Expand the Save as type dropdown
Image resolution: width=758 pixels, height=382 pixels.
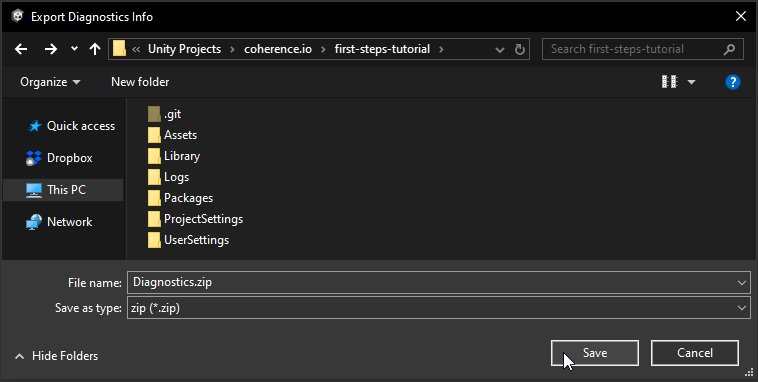coord(742,308)
